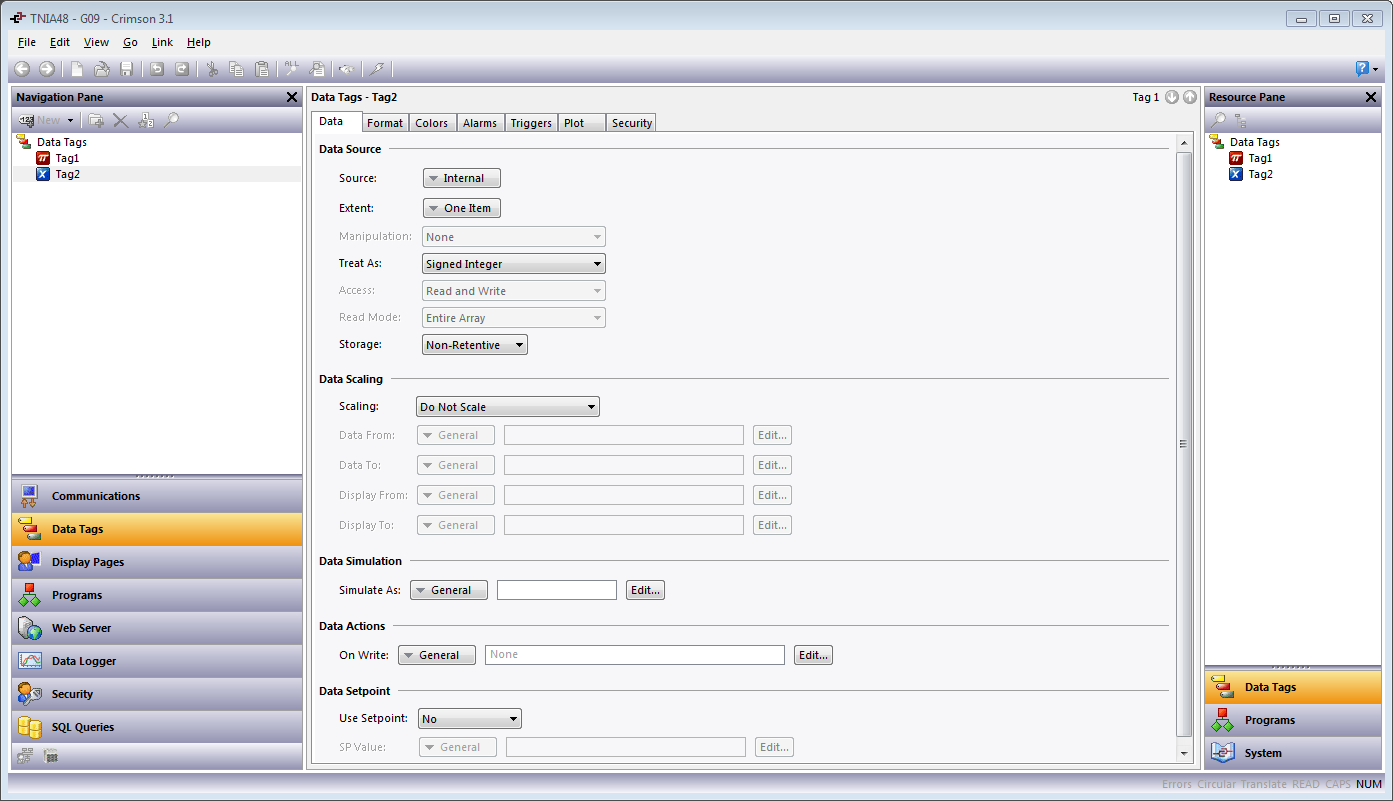This screenshot has width=1393, height=801.
Task: Open the On Write General dropdown
Action: 437,655
